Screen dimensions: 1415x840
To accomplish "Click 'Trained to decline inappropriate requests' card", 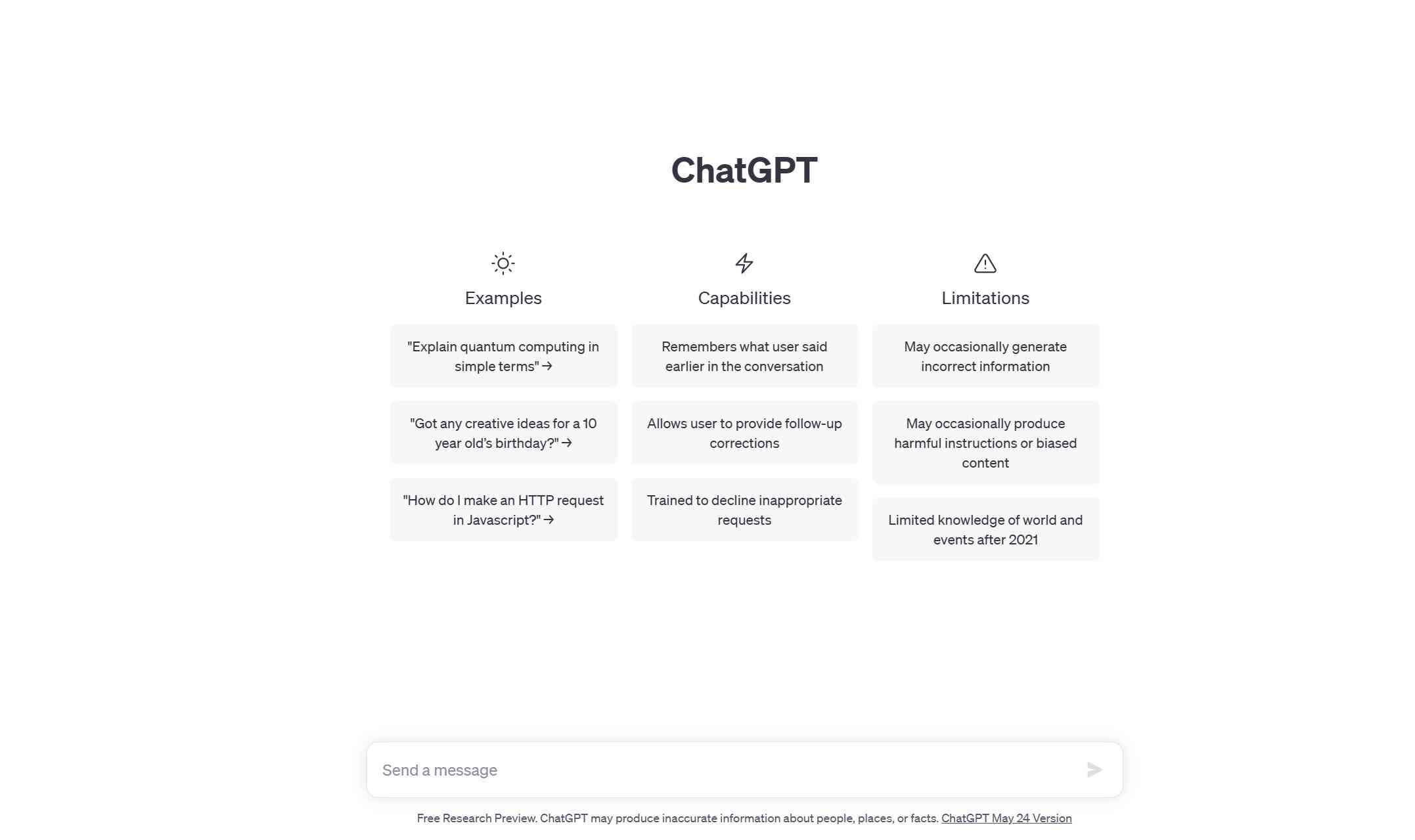I will (744, 509).
